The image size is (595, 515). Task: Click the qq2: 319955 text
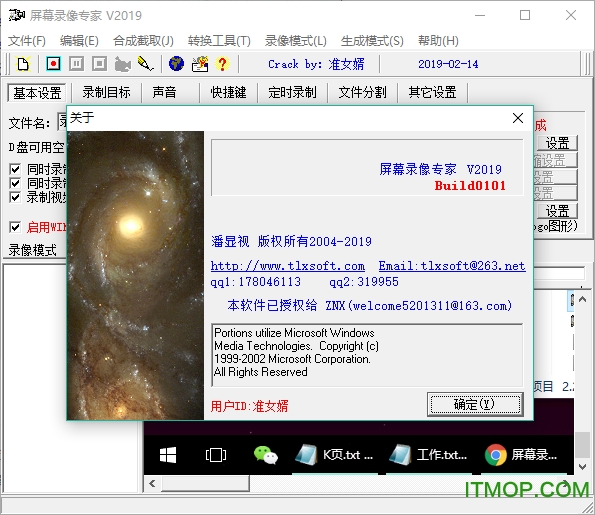pyautogui.click(x=364, y=282)
